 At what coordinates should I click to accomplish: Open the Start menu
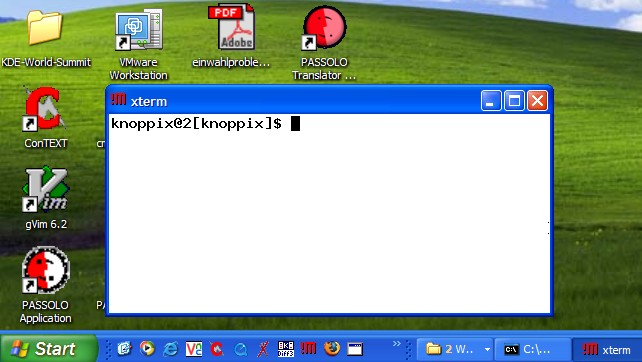click(x=49, y=349)
